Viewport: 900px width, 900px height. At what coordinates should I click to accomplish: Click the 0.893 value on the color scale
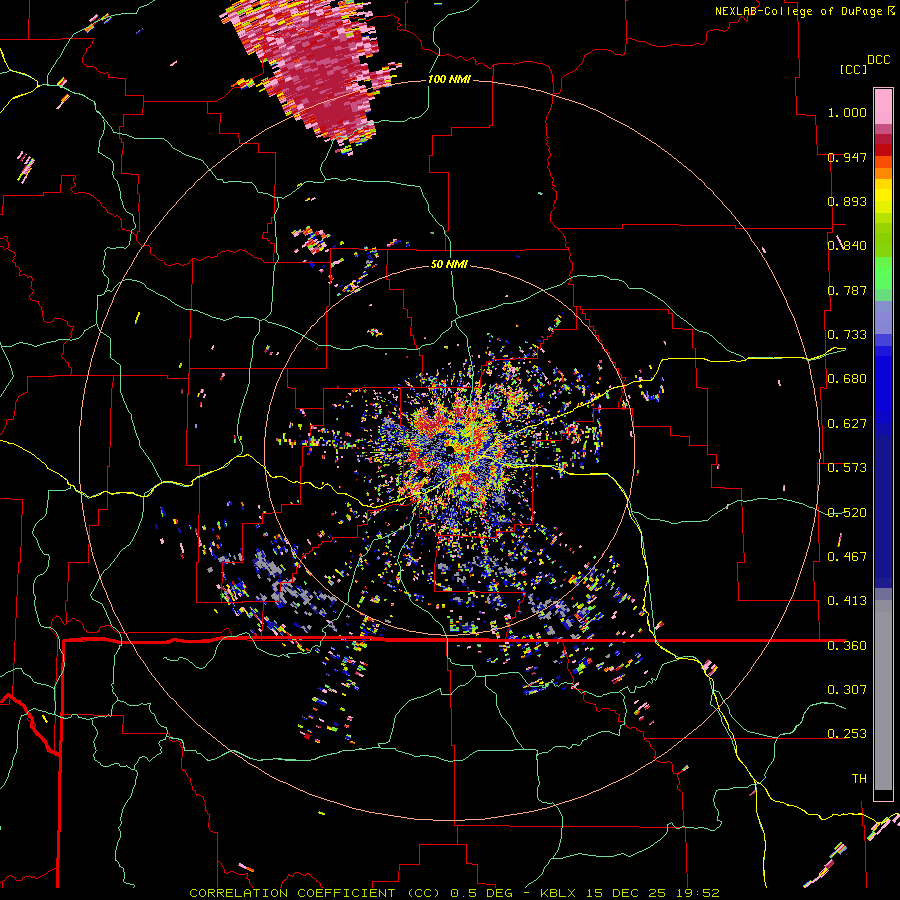[847, 201]
